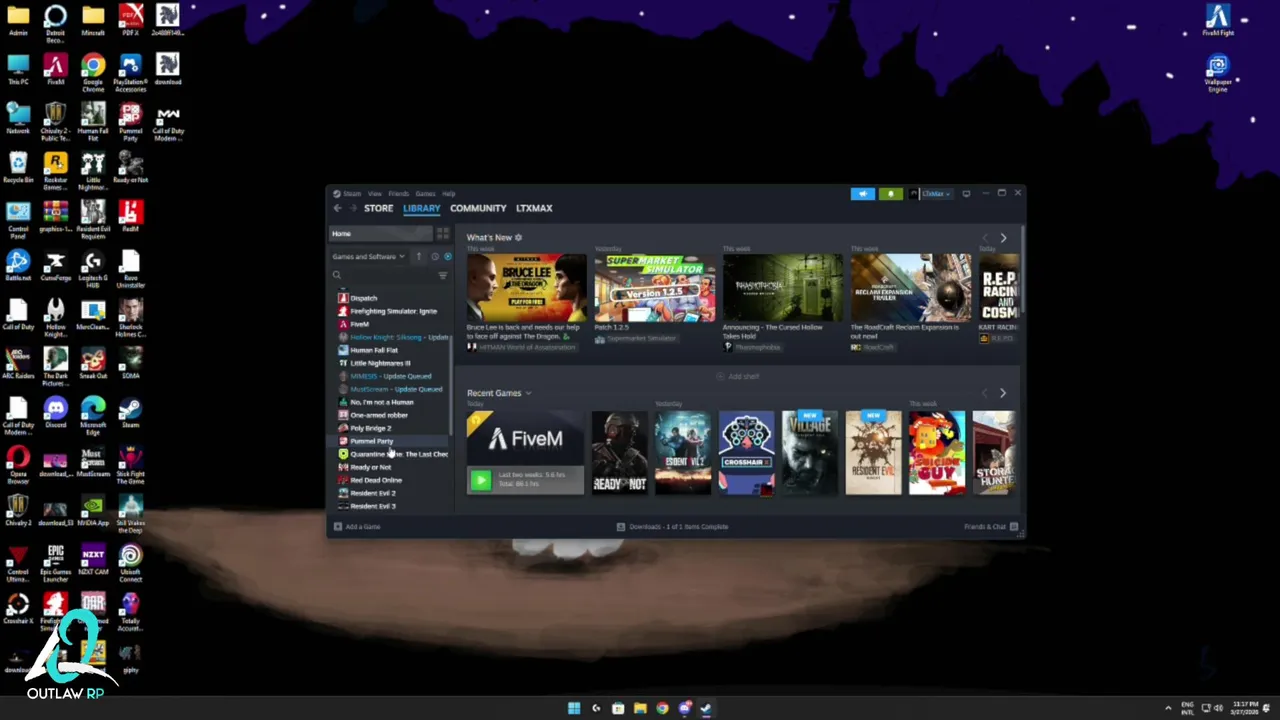Open Discord desktop shortcut
This screenshot has width=1280, height=720.
pyautogui.click(x=55, y=412)
